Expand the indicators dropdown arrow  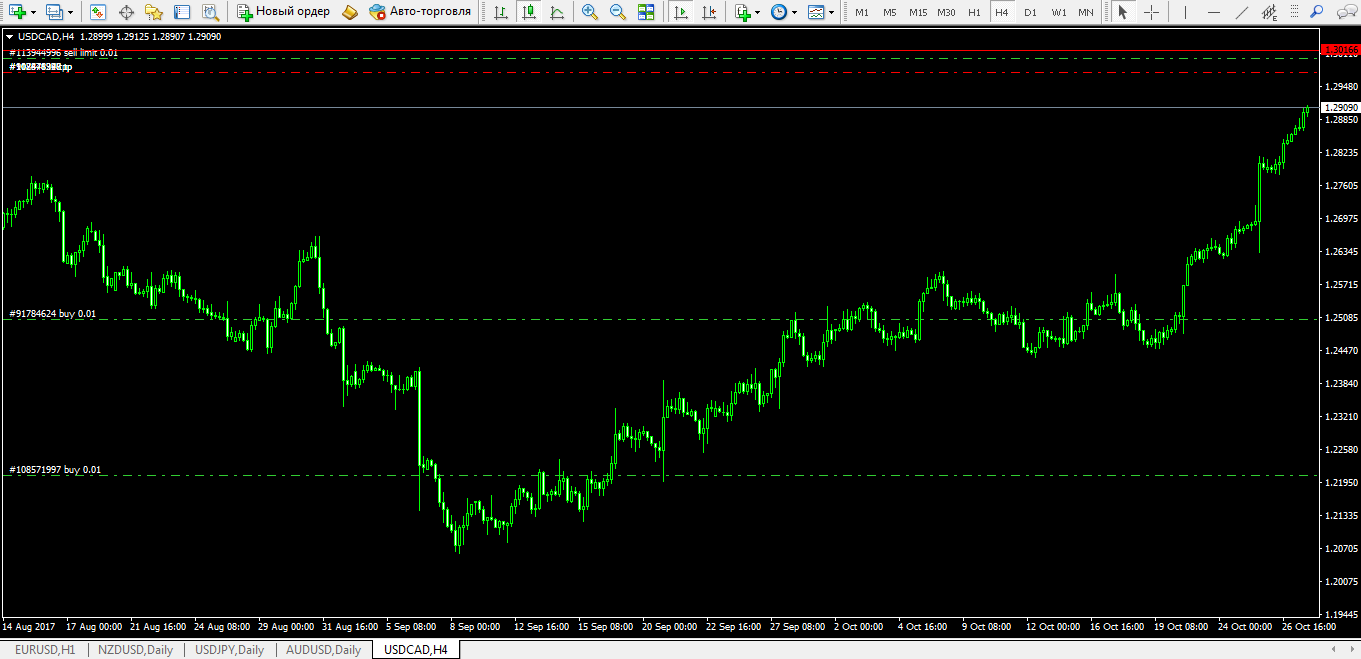[x=757, y=12]
